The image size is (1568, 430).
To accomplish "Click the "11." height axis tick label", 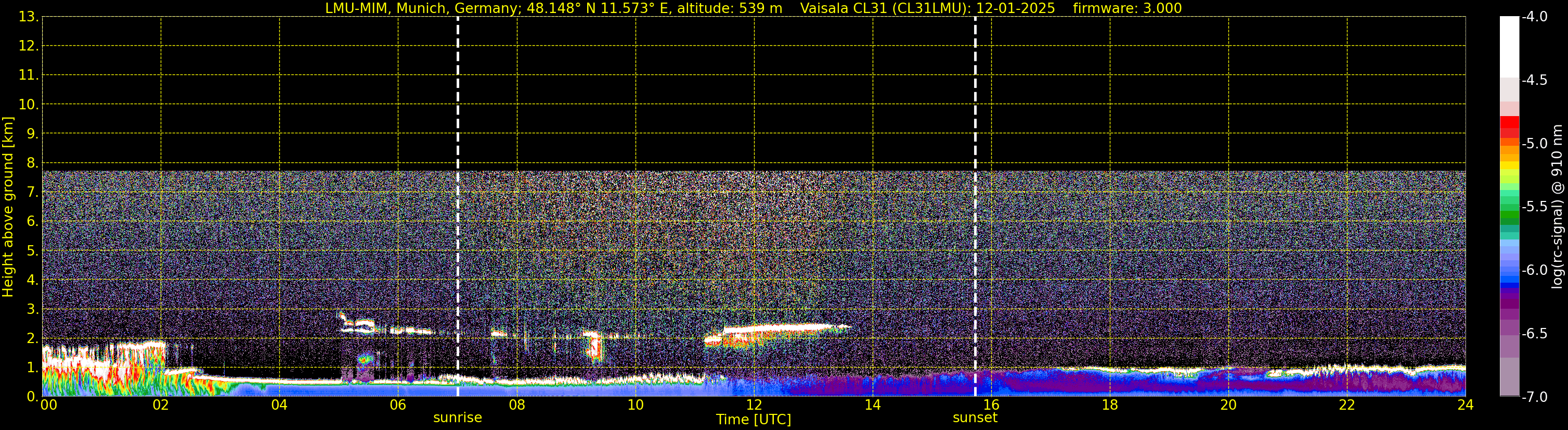I will click(x=29, y=75).
